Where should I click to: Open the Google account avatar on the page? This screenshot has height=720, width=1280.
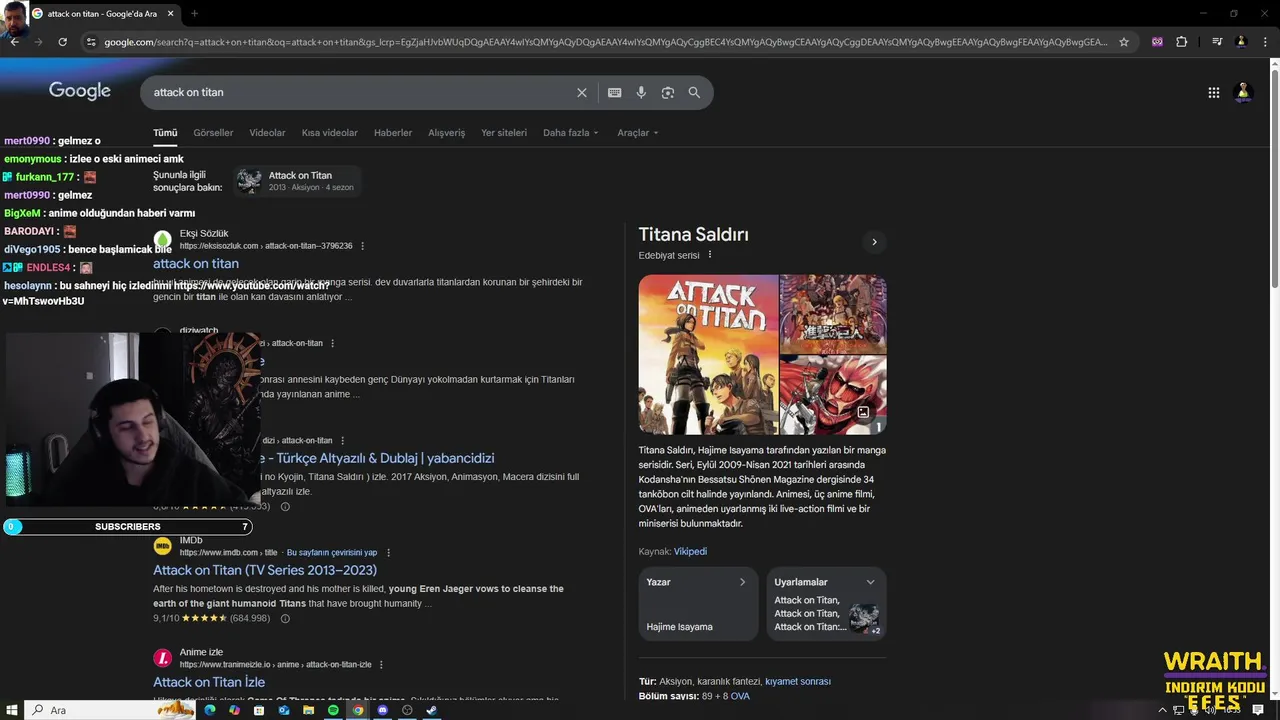(x=1244, y=92)
